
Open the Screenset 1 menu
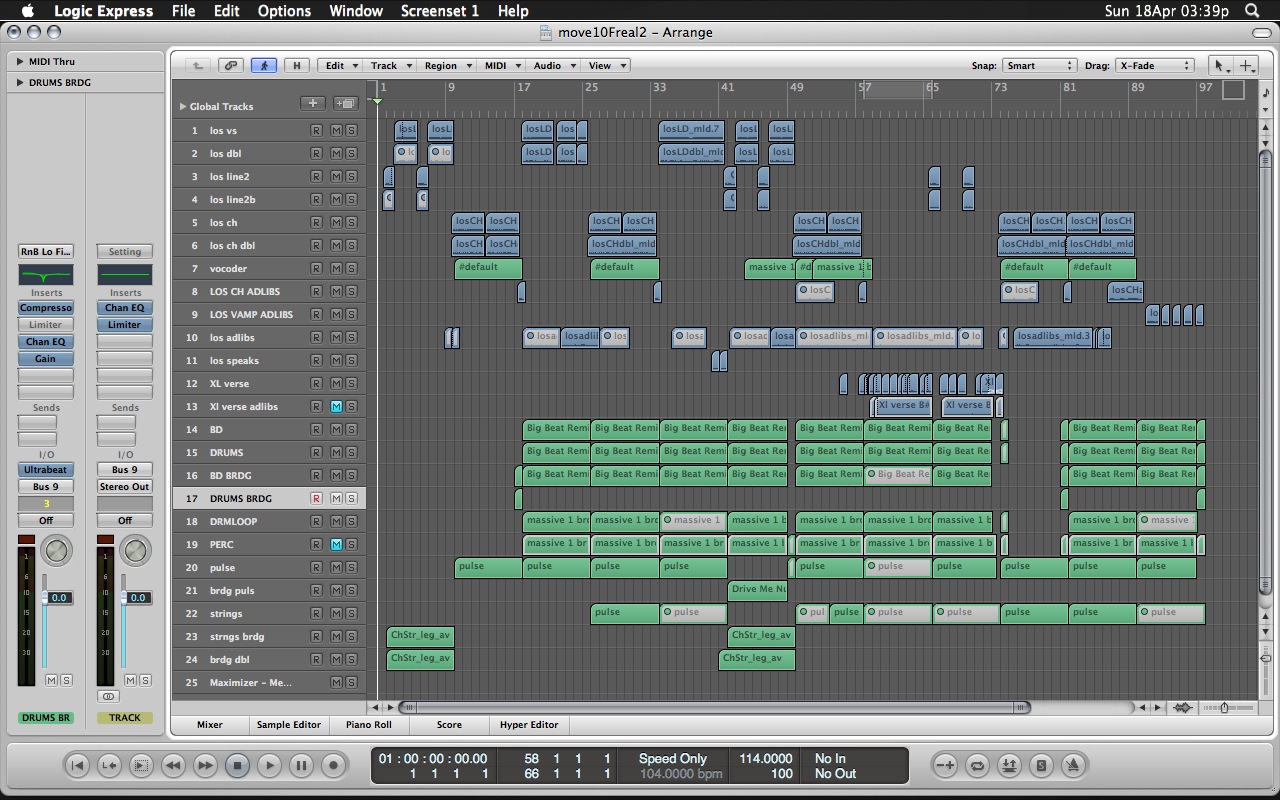(x=439, y=11)
